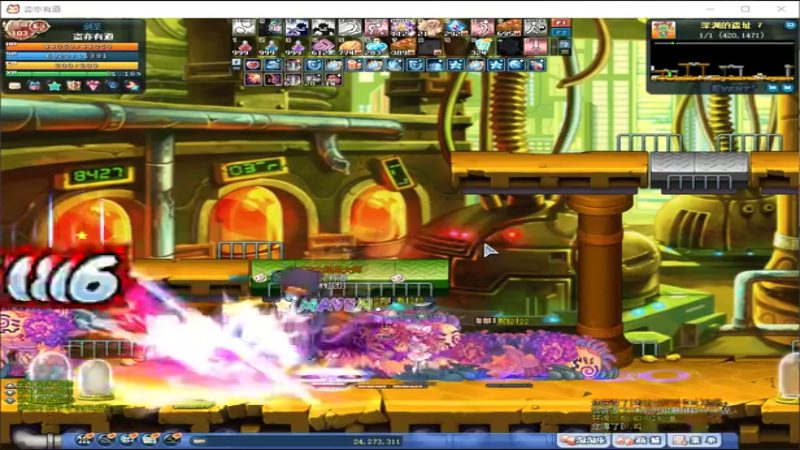This screenshot has width=800, height=450.
Task: Use the orange bread item with 774 count
Action: tap(349, 46)
